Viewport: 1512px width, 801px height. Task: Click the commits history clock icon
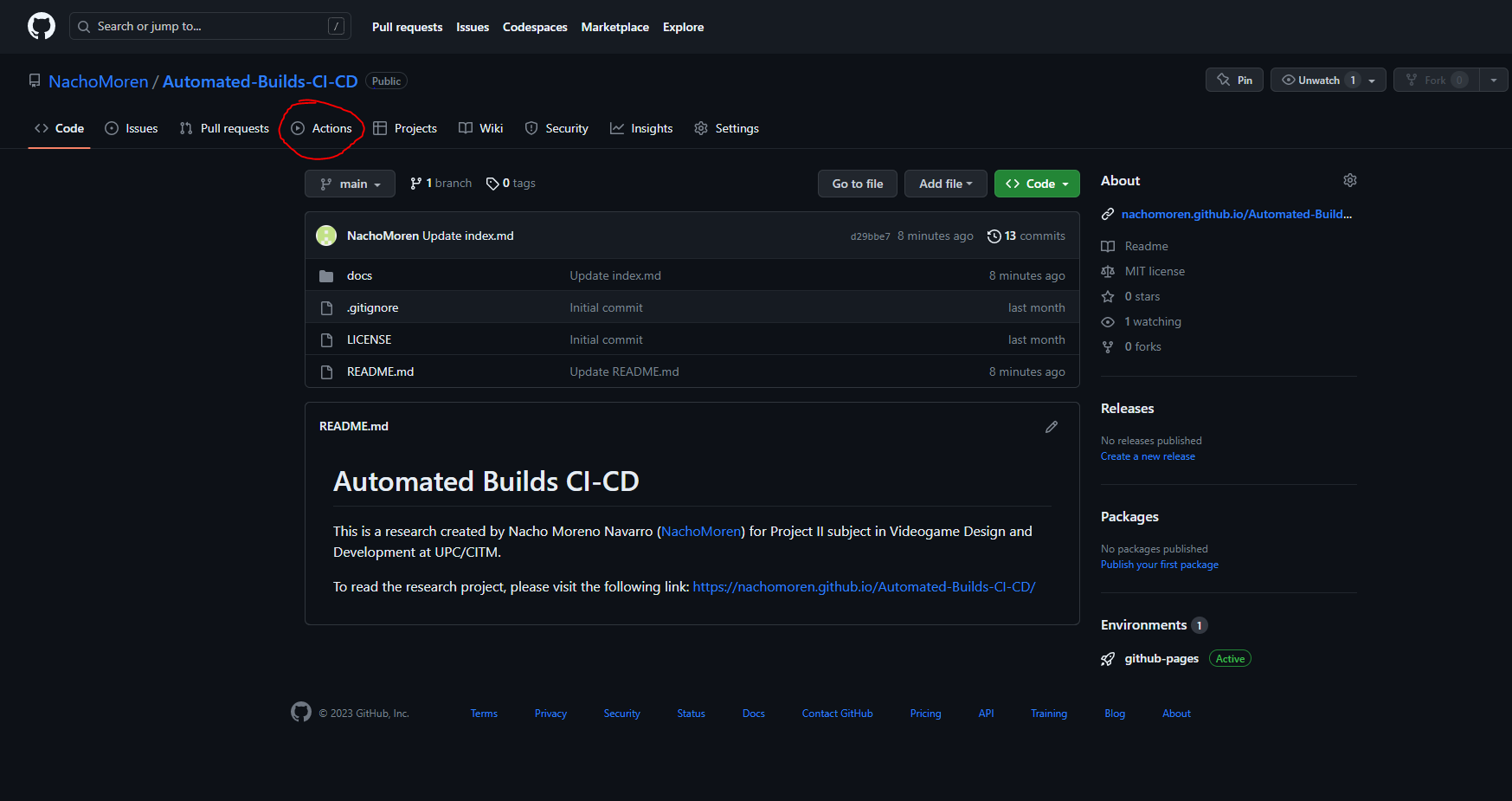(x=994, y=236)
